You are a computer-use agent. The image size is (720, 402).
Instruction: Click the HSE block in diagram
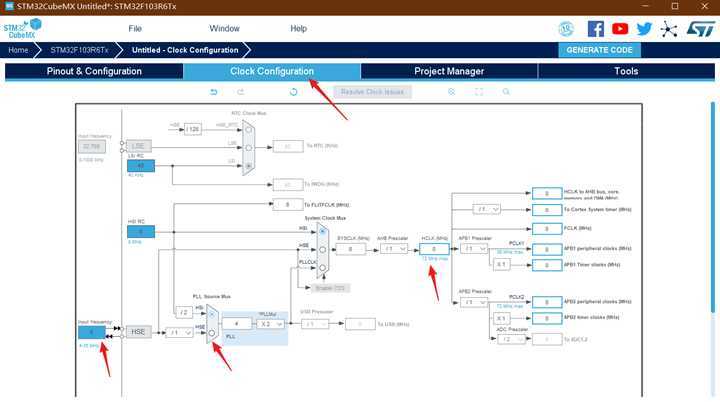138,332
